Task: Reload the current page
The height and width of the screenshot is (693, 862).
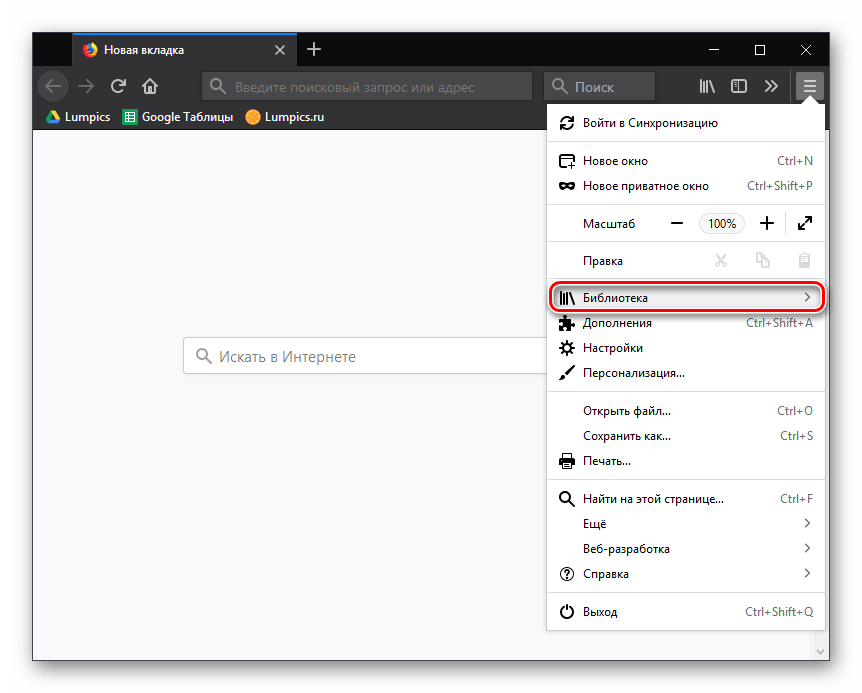Action: (118, 86)
